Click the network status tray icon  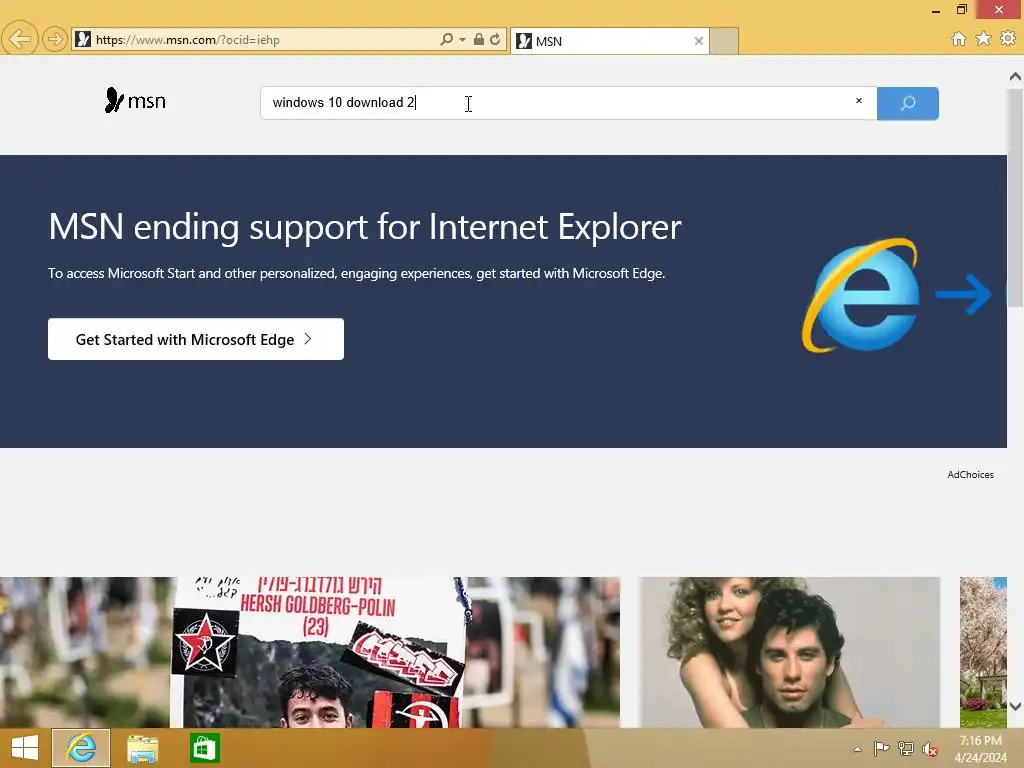pos(906,748)
